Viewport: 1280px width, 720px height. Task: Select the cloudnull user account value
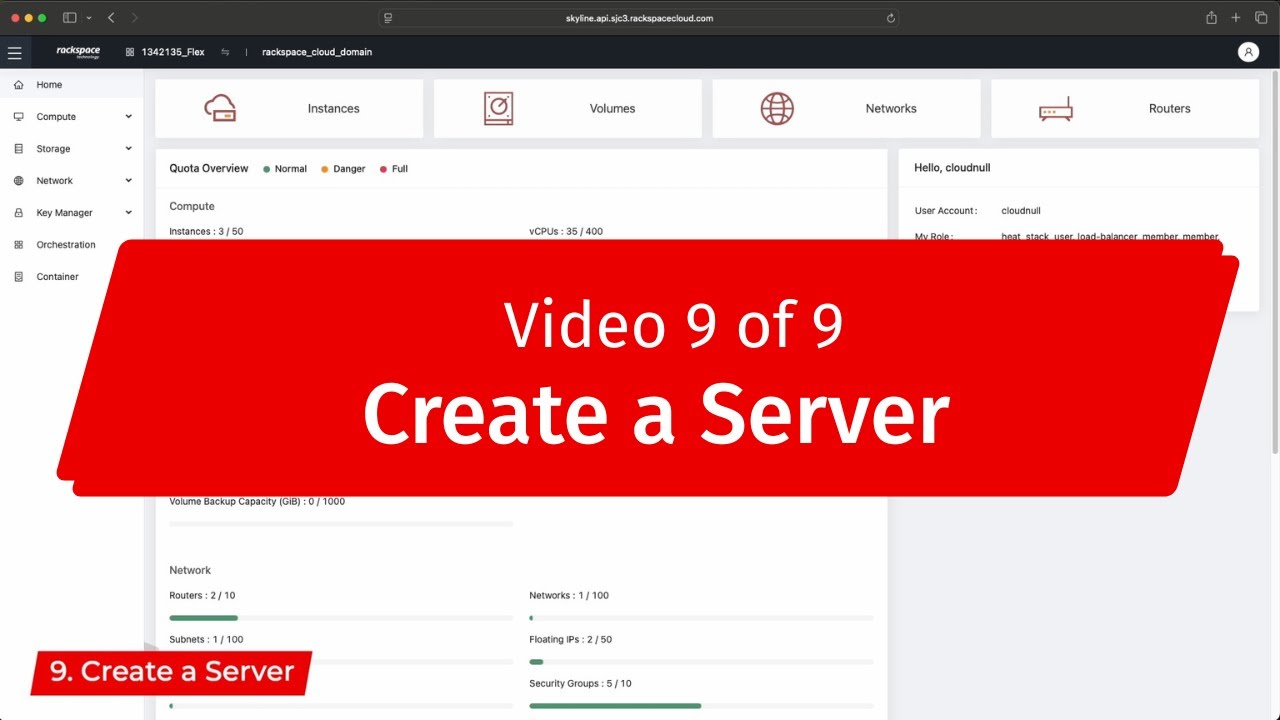(1021, 211)
